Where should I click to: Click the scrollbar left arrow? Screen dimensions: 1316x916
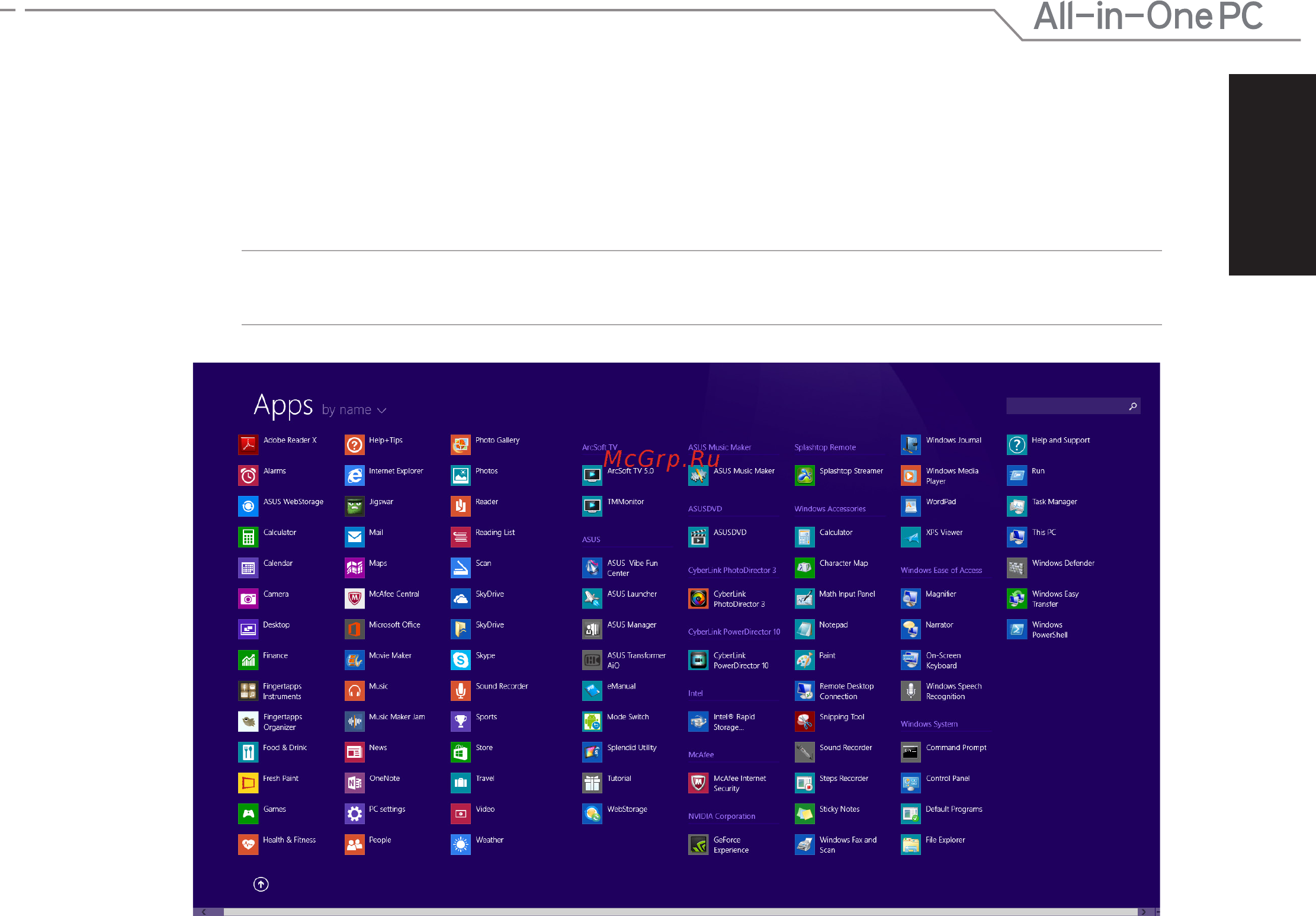click(x=204, y=911)
